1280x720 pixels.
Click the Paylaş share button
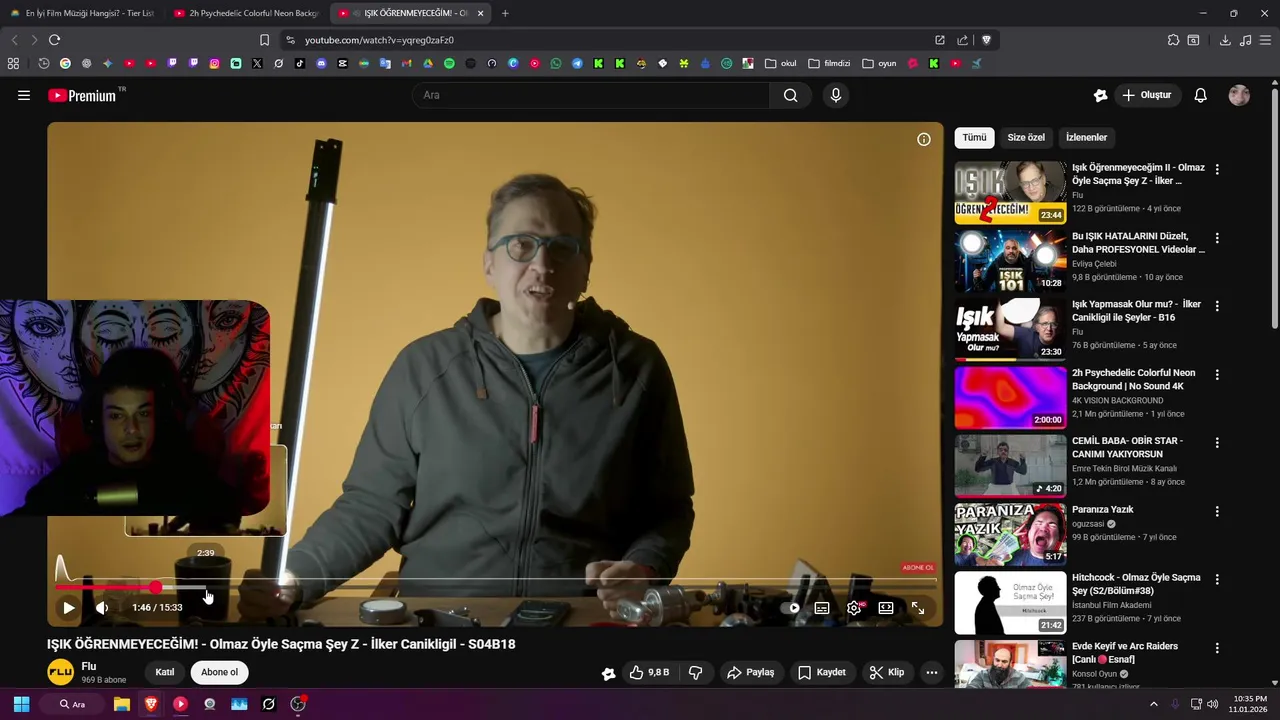[750, 672]
